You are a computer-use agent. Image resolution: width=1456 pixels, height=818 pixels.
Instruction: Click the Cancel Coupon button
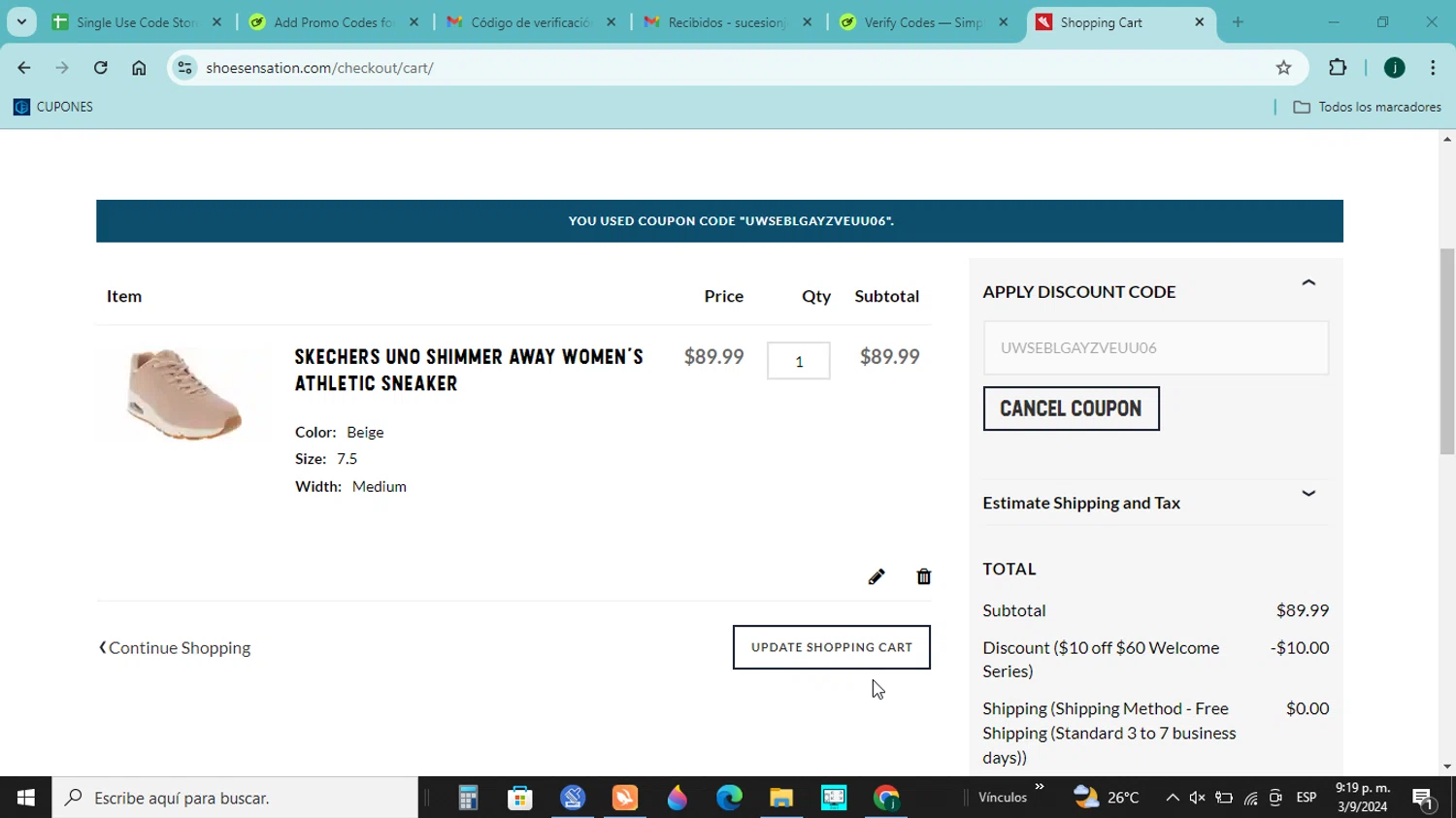click(1071, 409)
